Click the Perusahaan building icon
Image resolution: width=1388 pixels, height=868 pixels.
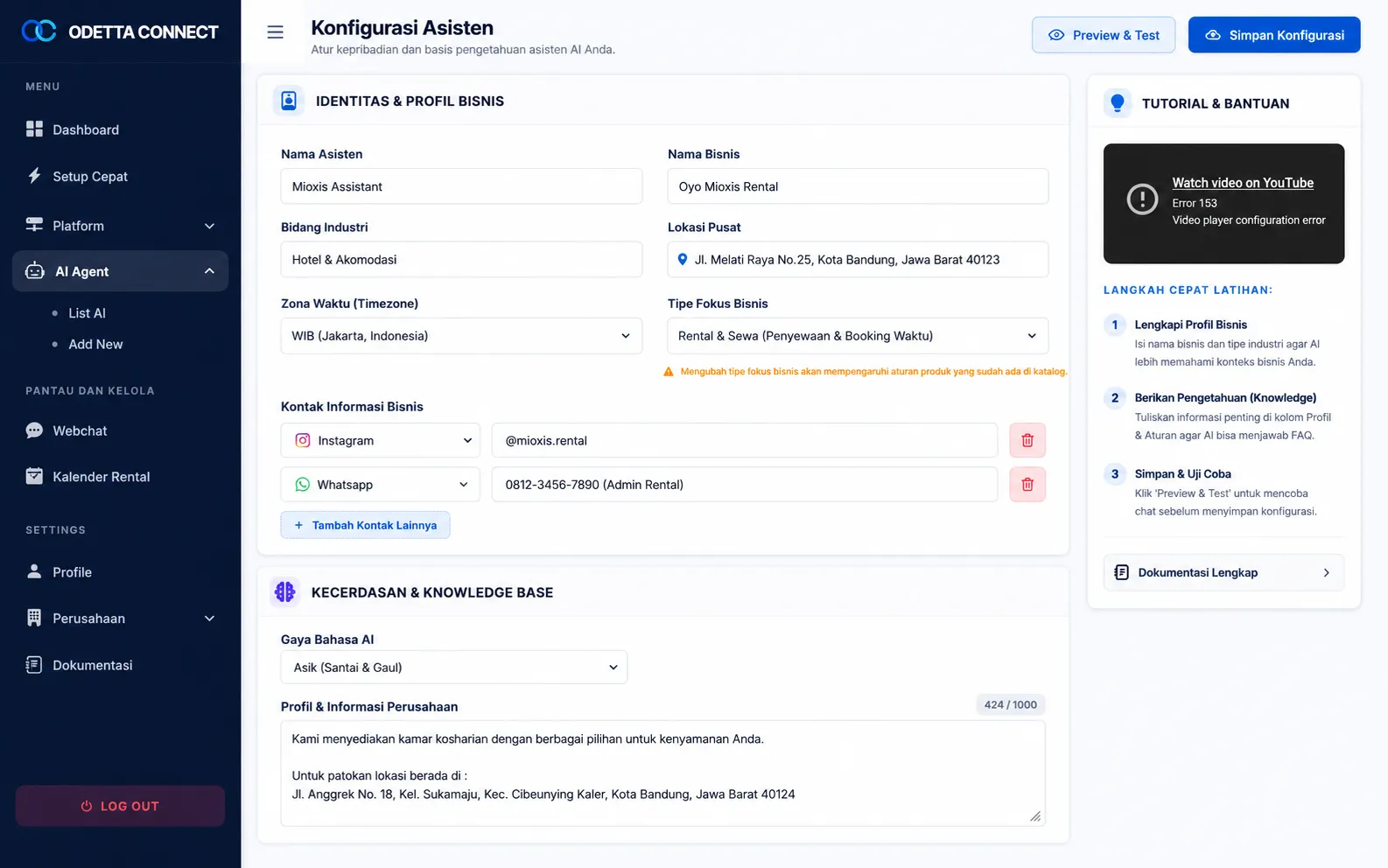[x=34, y=618]
